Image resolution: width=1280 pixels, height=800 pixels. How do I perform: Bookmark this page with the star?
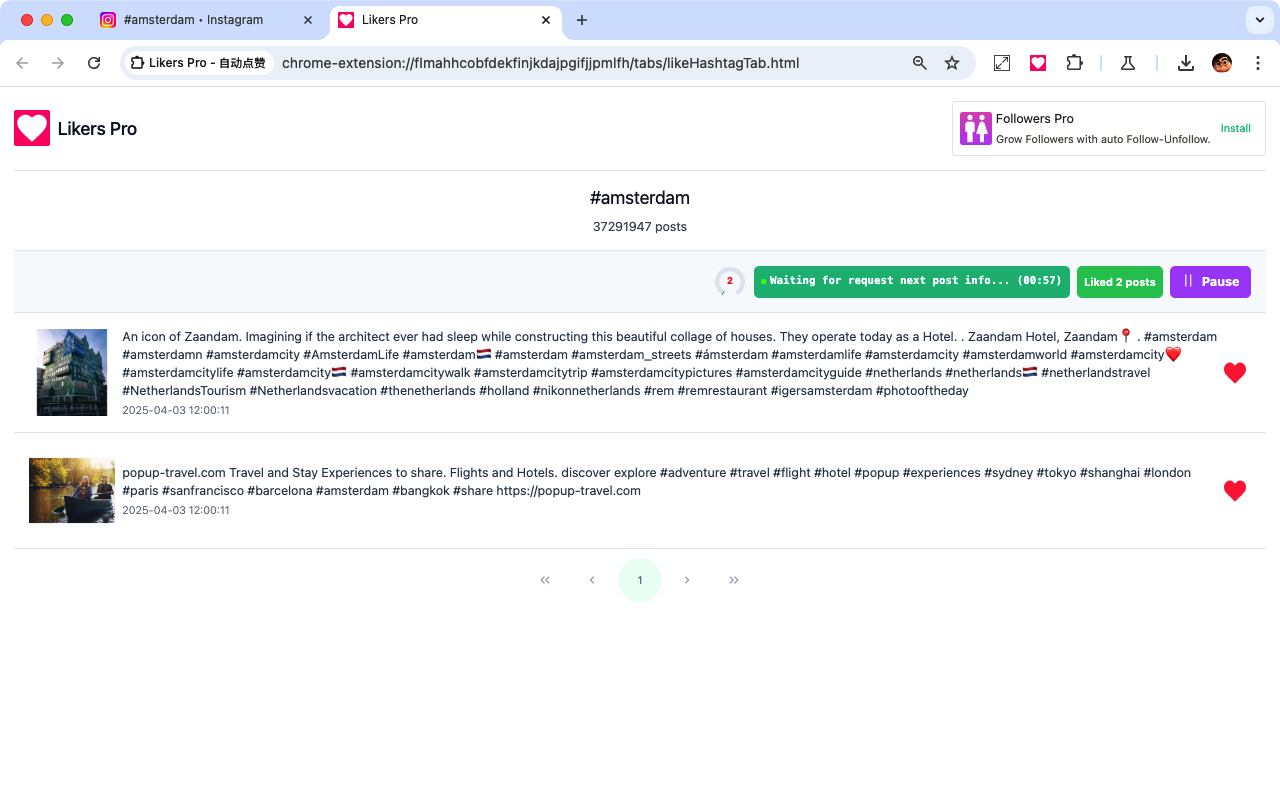(952, 63)
